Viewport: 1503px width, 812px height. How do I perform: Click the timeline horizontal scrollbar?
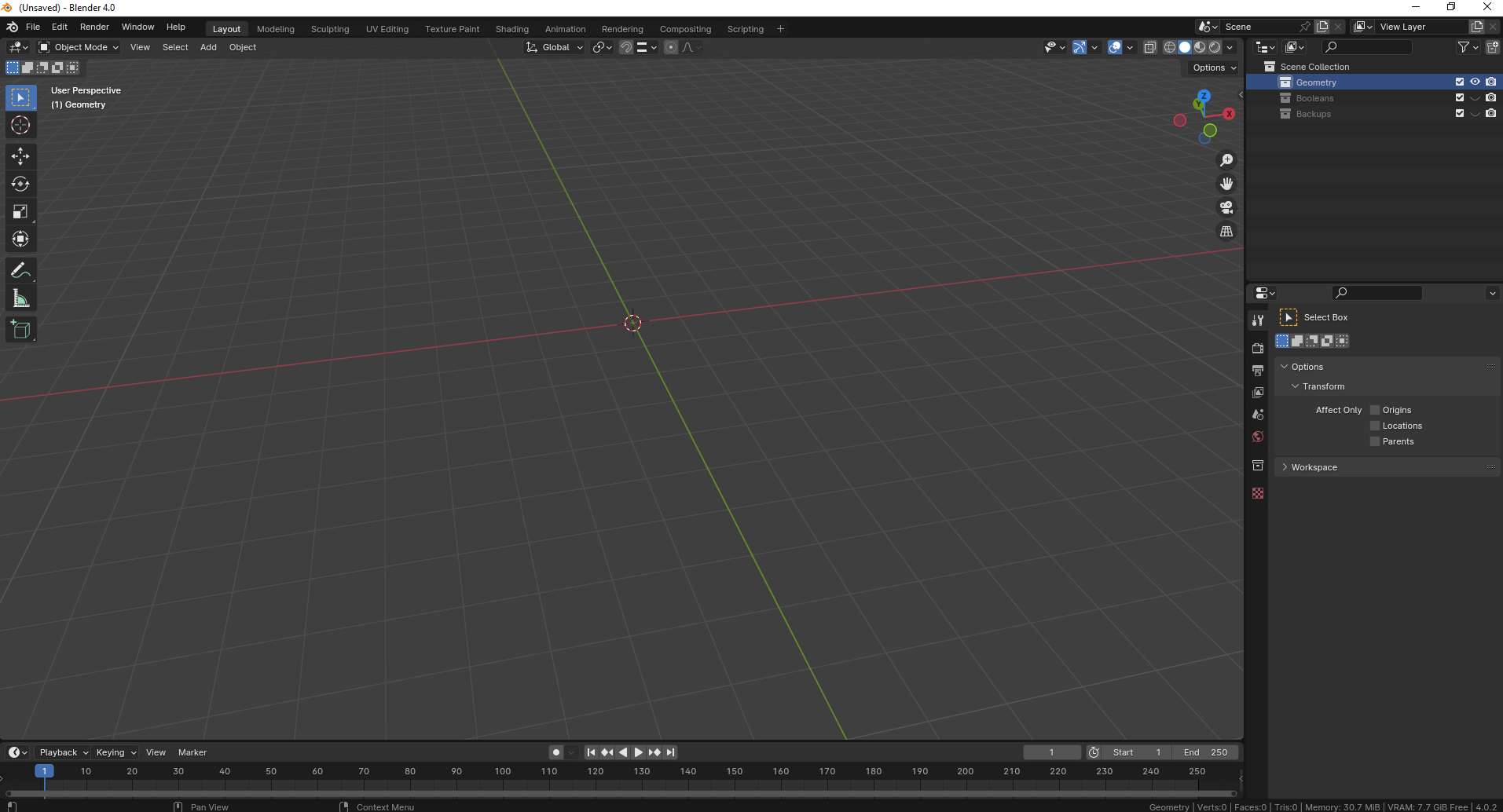point(621,793)
